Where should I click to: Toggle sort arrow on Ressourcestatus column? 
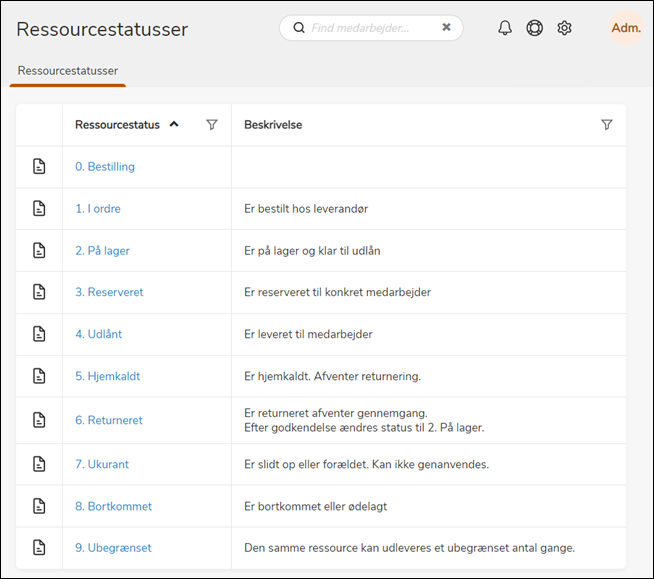tap(174, 125)
